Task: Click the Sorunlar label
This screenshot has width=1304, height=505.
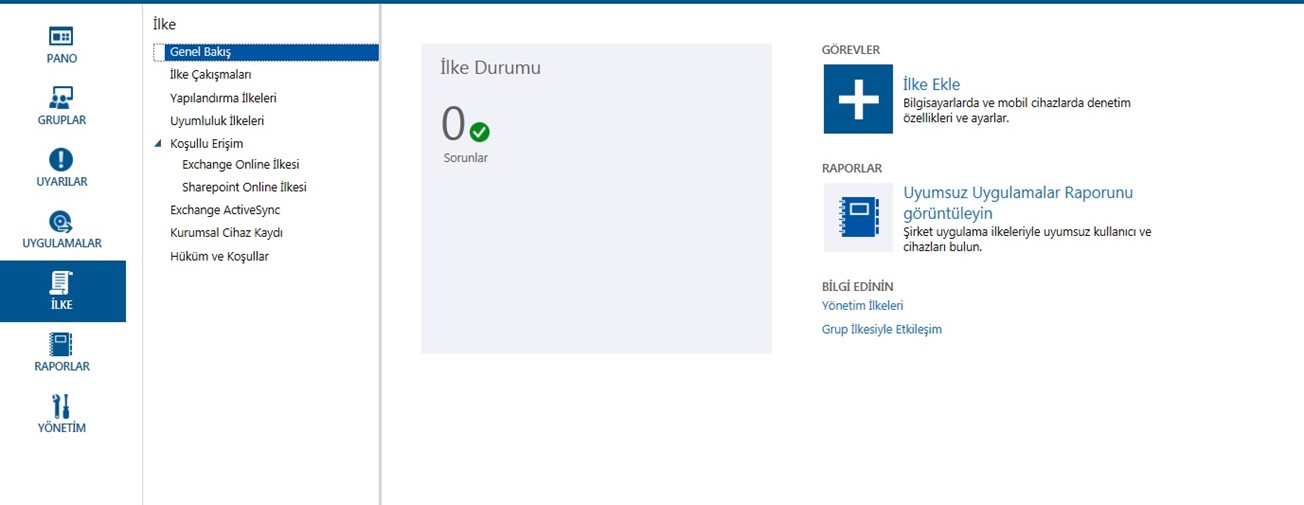Action: point(466,158)
